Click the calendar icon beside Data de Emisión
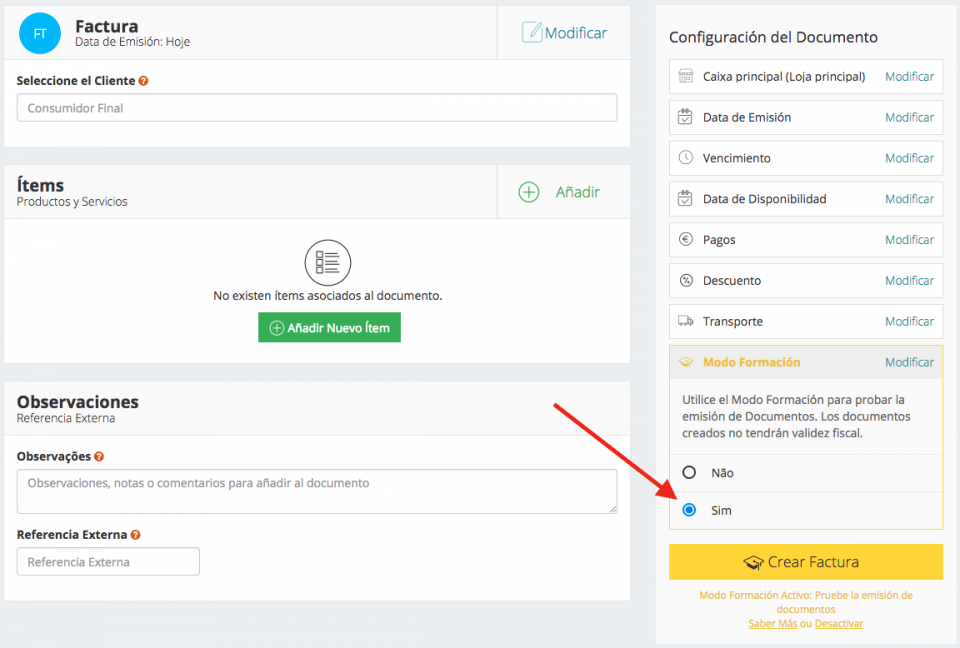Screen dimensions: 960x648 click(686, 117)
